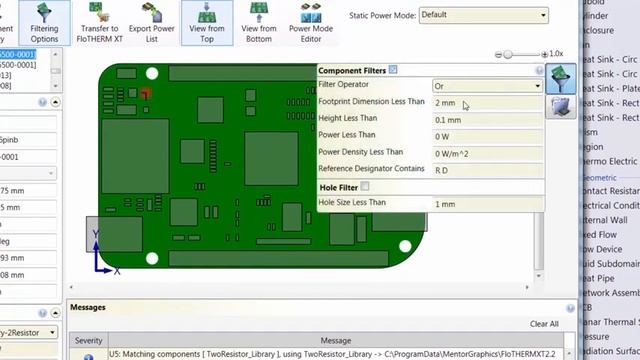Screen dimensions: 640x360
Task: Click the Severity column header
Action: pos(88,340)
